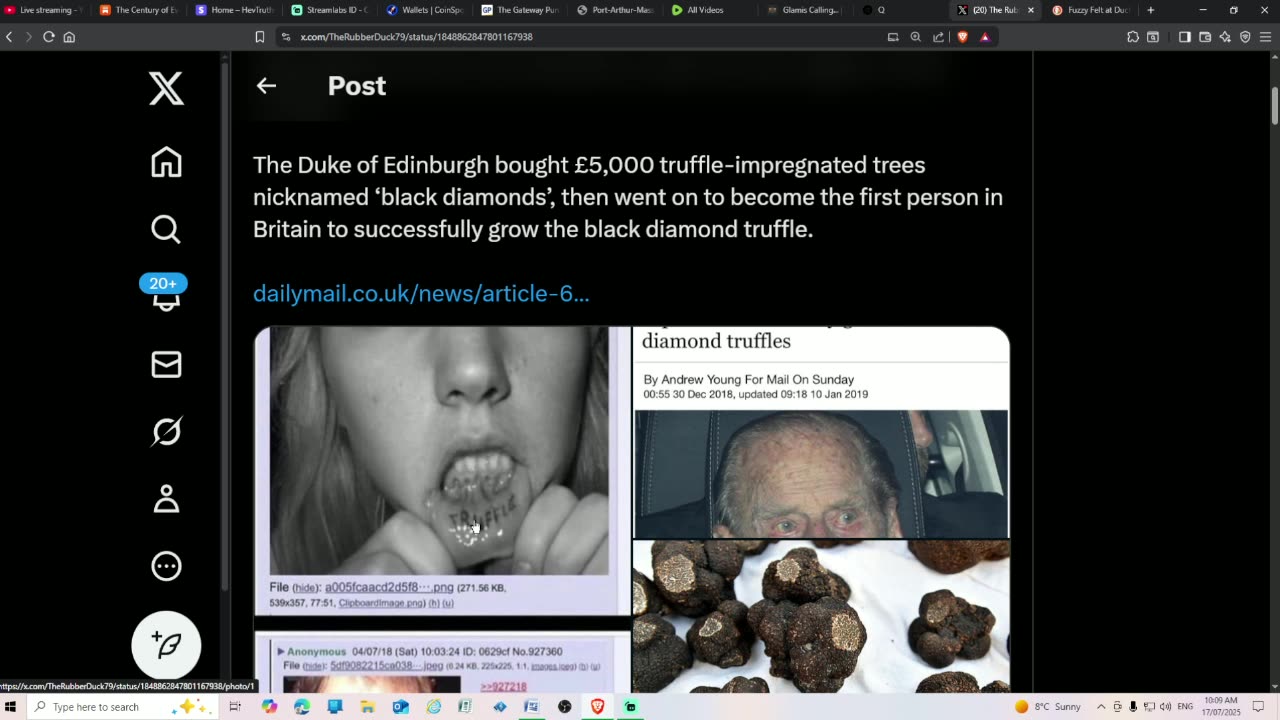Open the VPN shield icon in toolbar
Screen dimensions: 1280x720
point(1245,37)
